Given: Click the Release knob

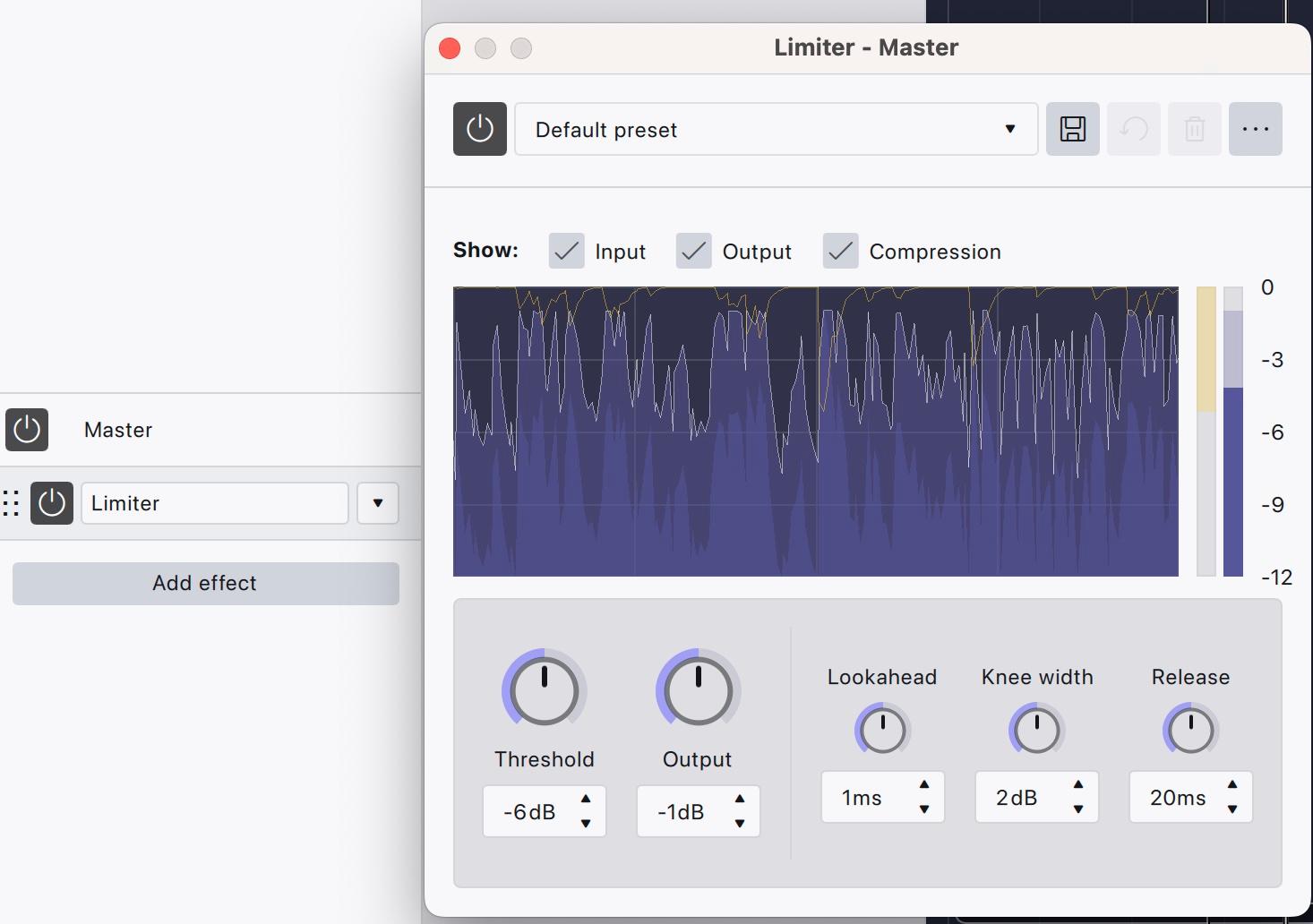Looking at the screenshot, I should 1190,730.
